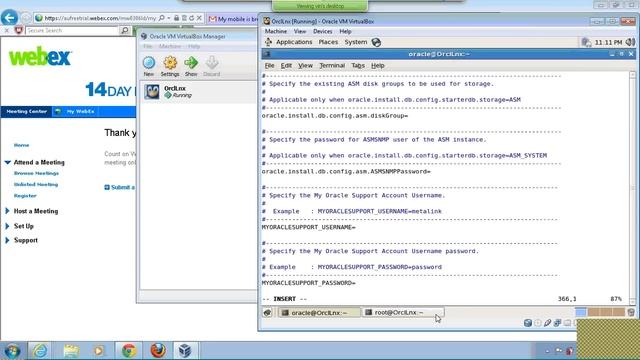Switch to oracle@OrclLnx taskbar window button

pyautogui.click(x=319, y=313)
